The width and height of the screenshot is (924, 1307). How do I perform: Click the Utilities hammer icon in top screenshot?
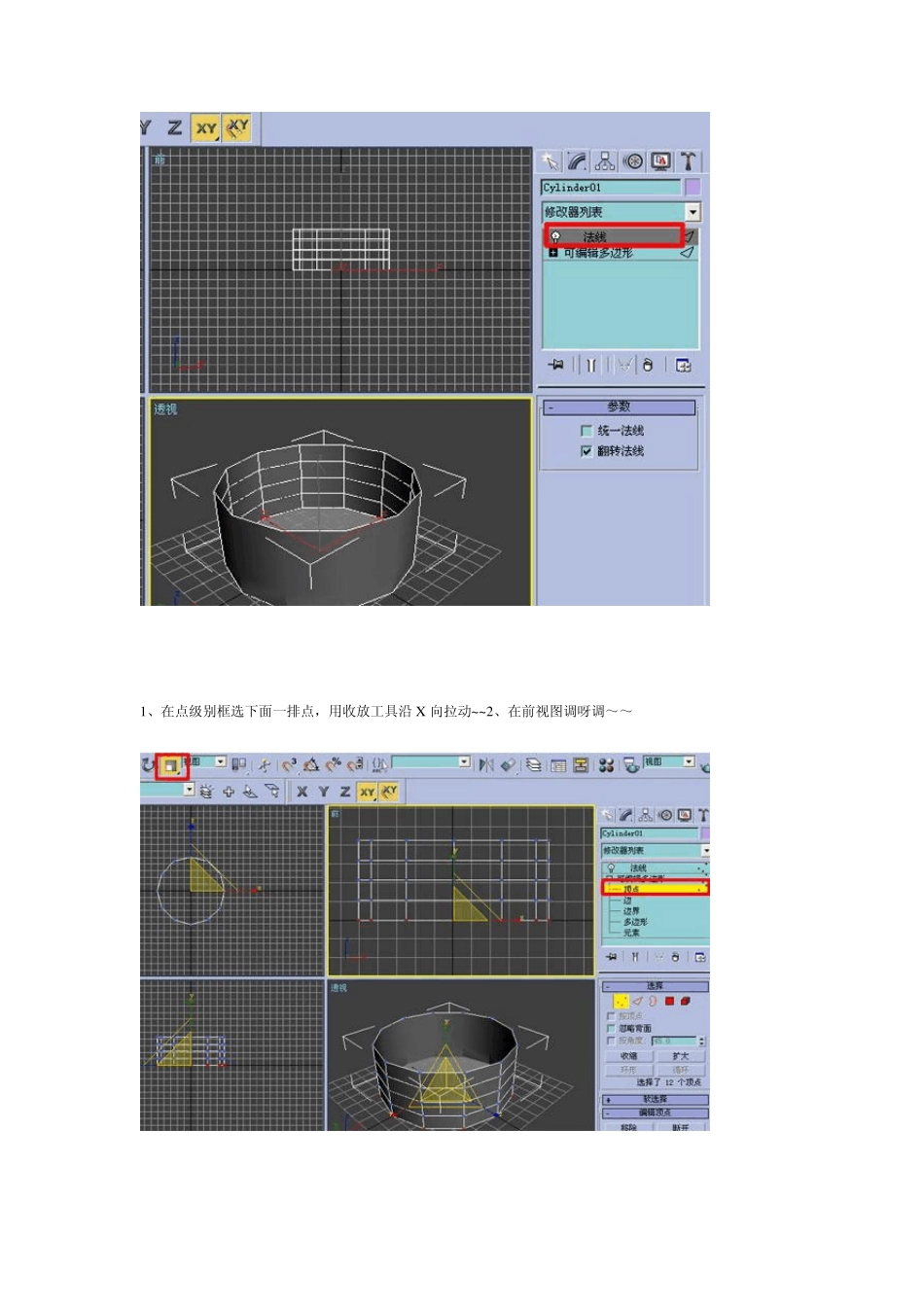pos(688,161)
